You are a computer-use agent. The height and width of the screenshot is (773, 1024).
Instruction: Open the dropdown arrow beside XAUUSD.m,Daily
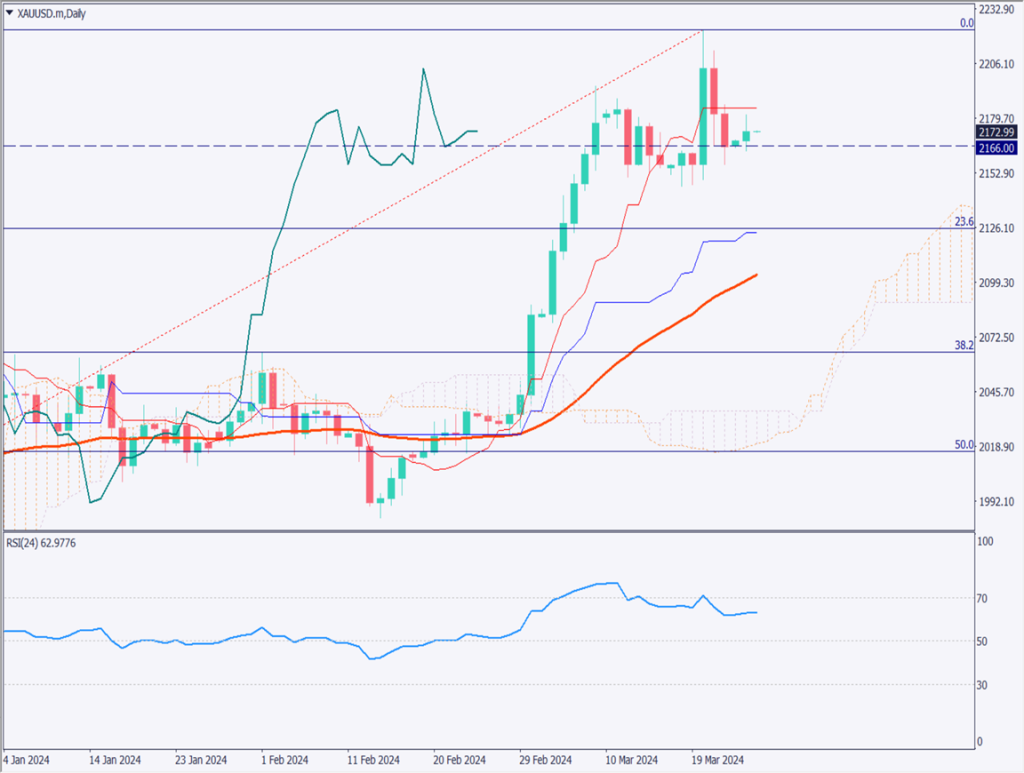[9, 13]
